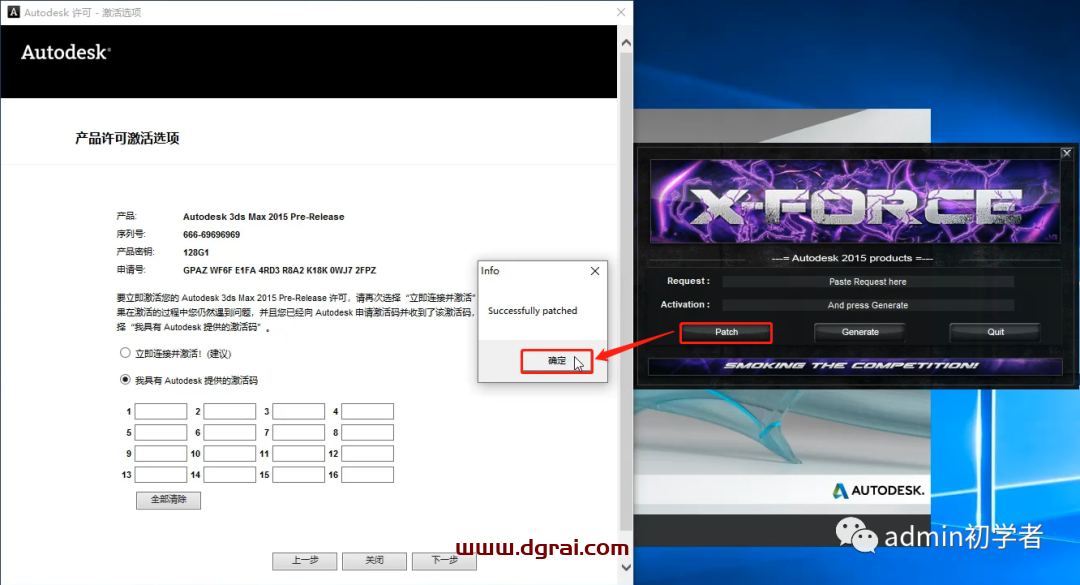Click the 产品许可激活选项 heading

[127, 138]
